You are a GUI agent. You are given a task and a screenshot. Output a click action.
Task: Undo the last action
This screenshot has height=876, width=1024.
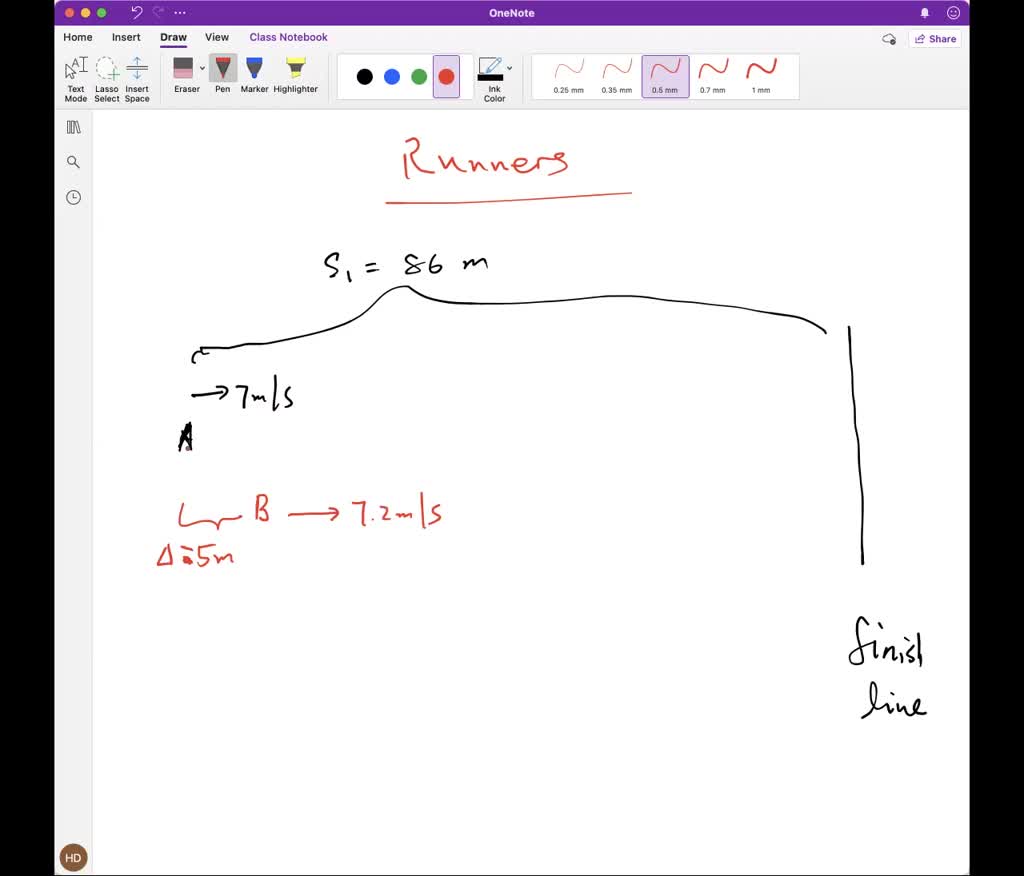[x=136, y=12]
